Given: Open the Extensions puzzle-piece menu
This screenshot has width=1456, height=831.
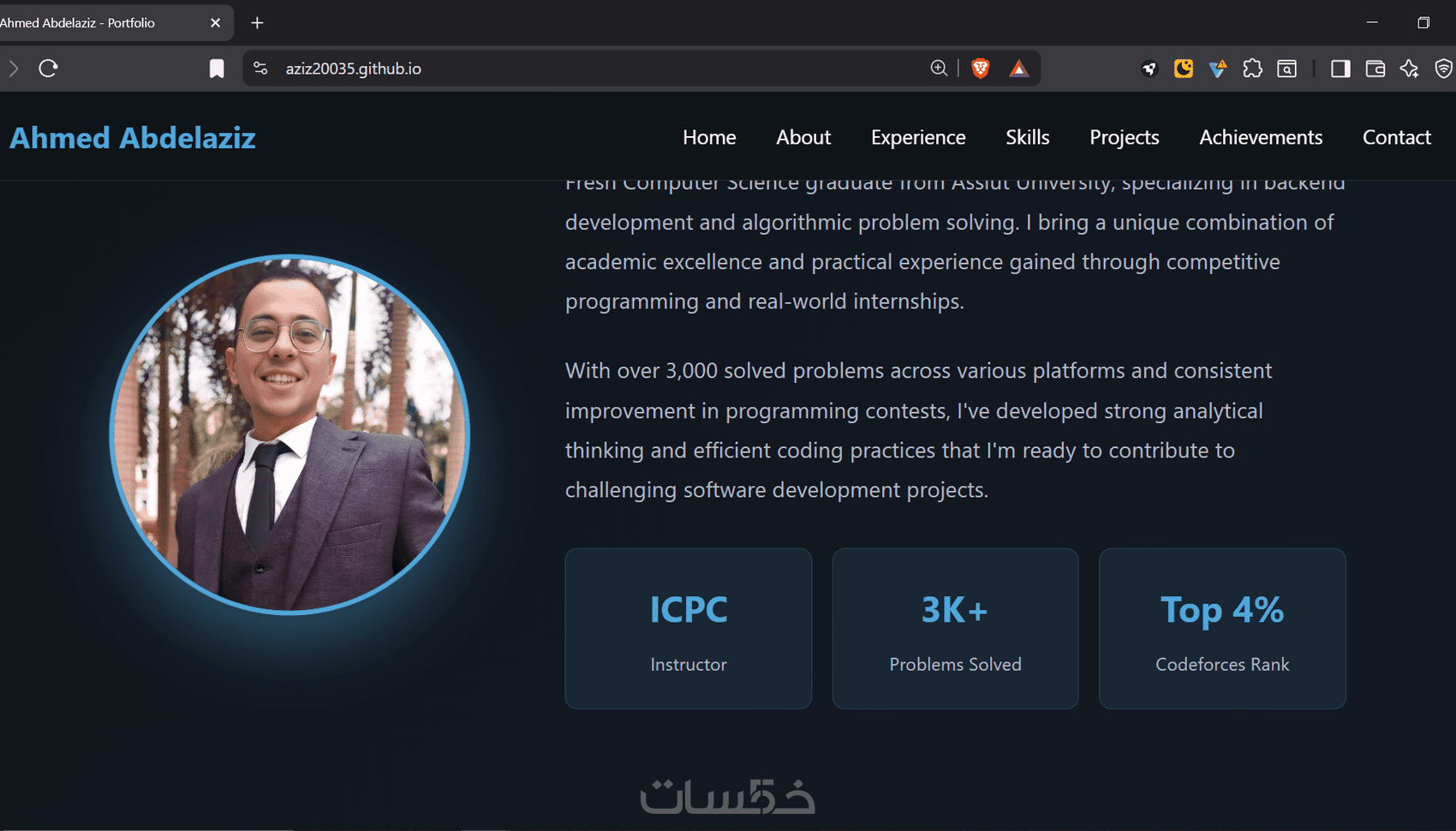Looking at the screenshot, I should [1252, 69].
